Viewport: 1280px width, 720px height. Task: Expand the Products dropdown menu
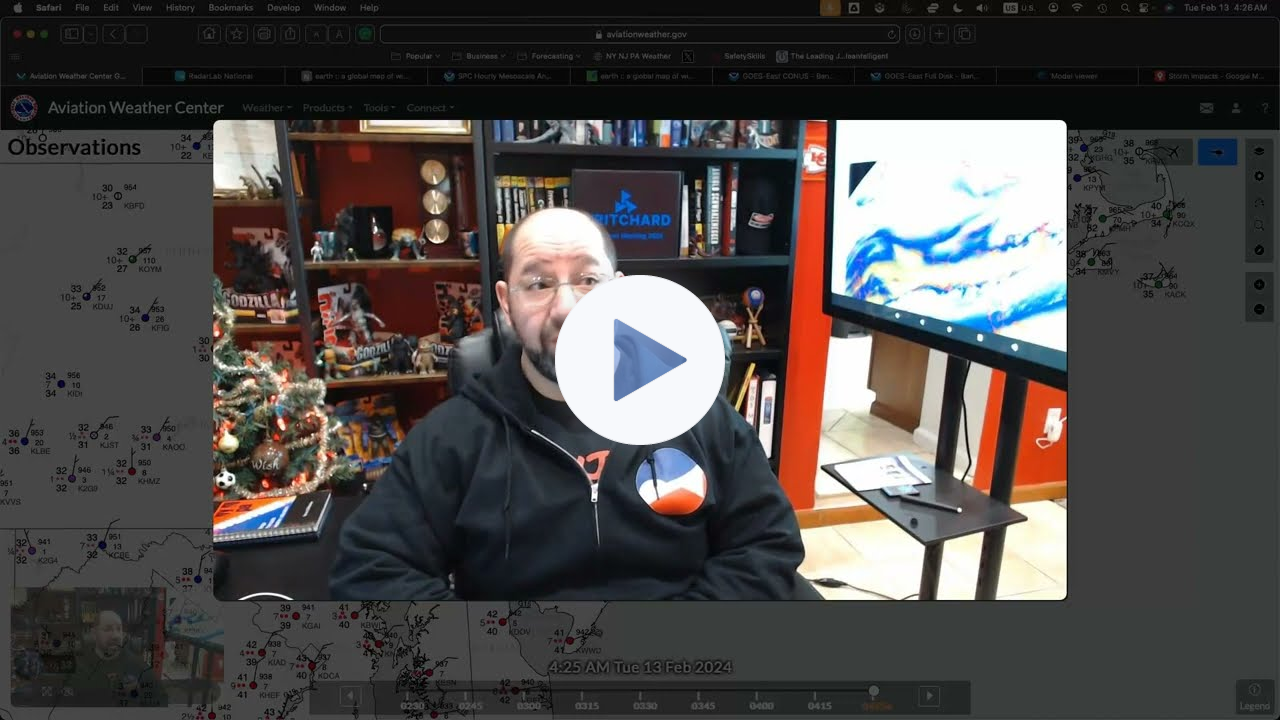[327, 108]
